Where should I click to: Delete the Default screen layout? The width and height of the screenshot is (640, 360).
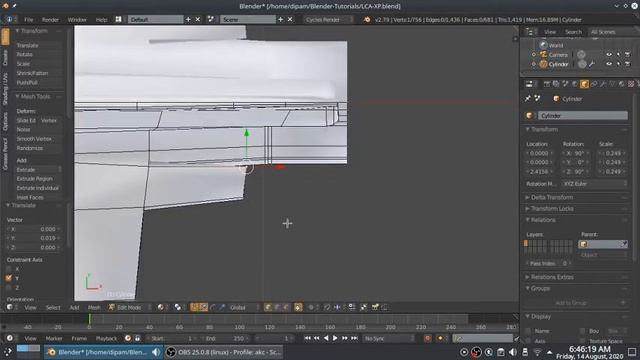pos(198,19)
